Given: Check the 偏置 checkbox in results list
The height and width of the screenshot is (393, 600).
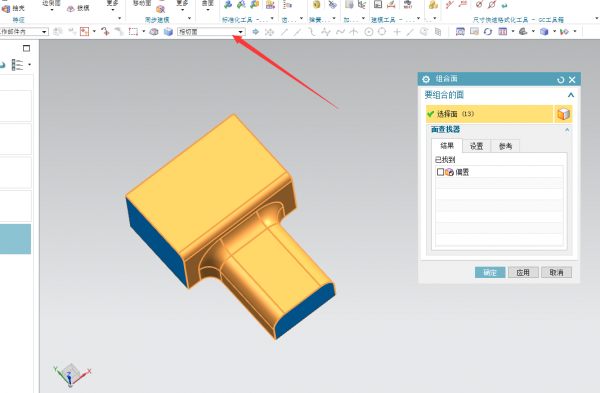Looking at the screenshot, I should [x=440, y=172].
